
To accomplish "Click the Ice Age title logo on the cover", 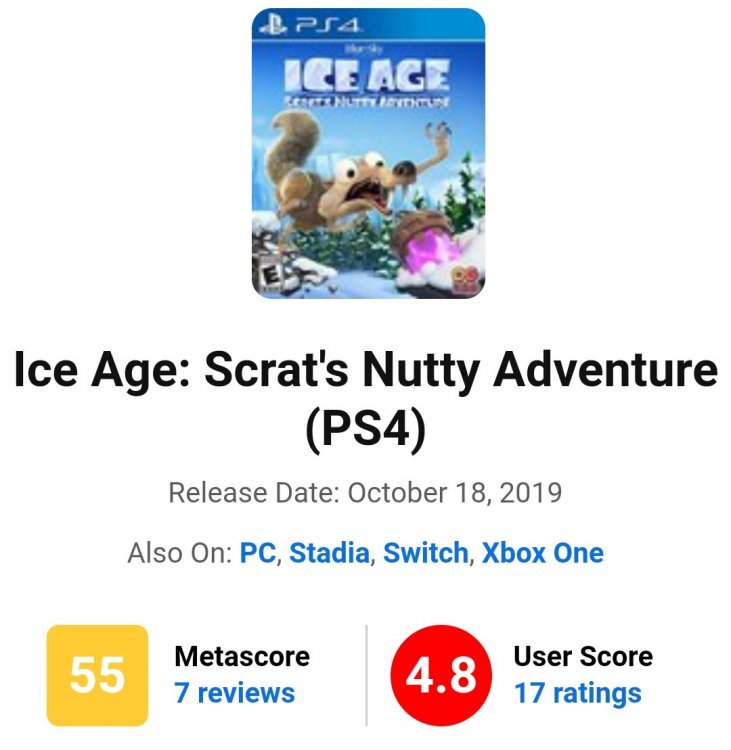I will coord(367,75).
